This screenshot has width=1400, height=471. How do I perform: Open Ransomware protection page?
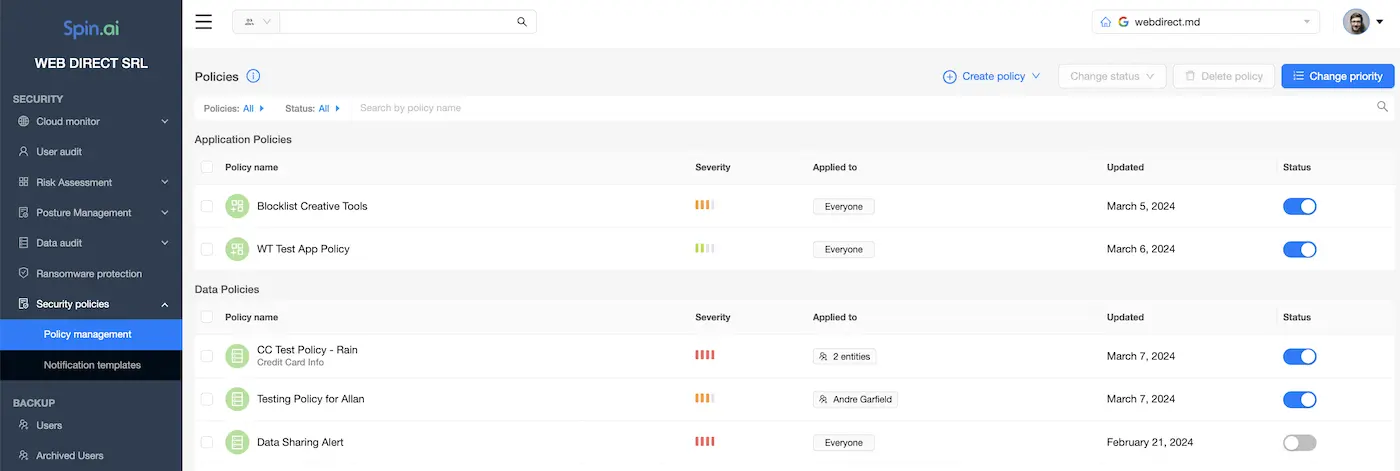[91, 274]
